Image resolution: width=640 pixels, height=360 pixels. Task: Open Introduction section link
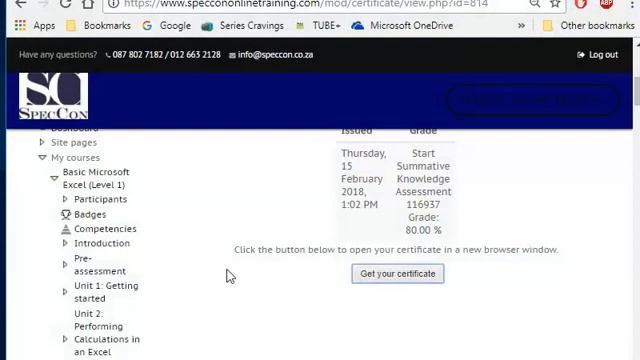coord(102,243)
